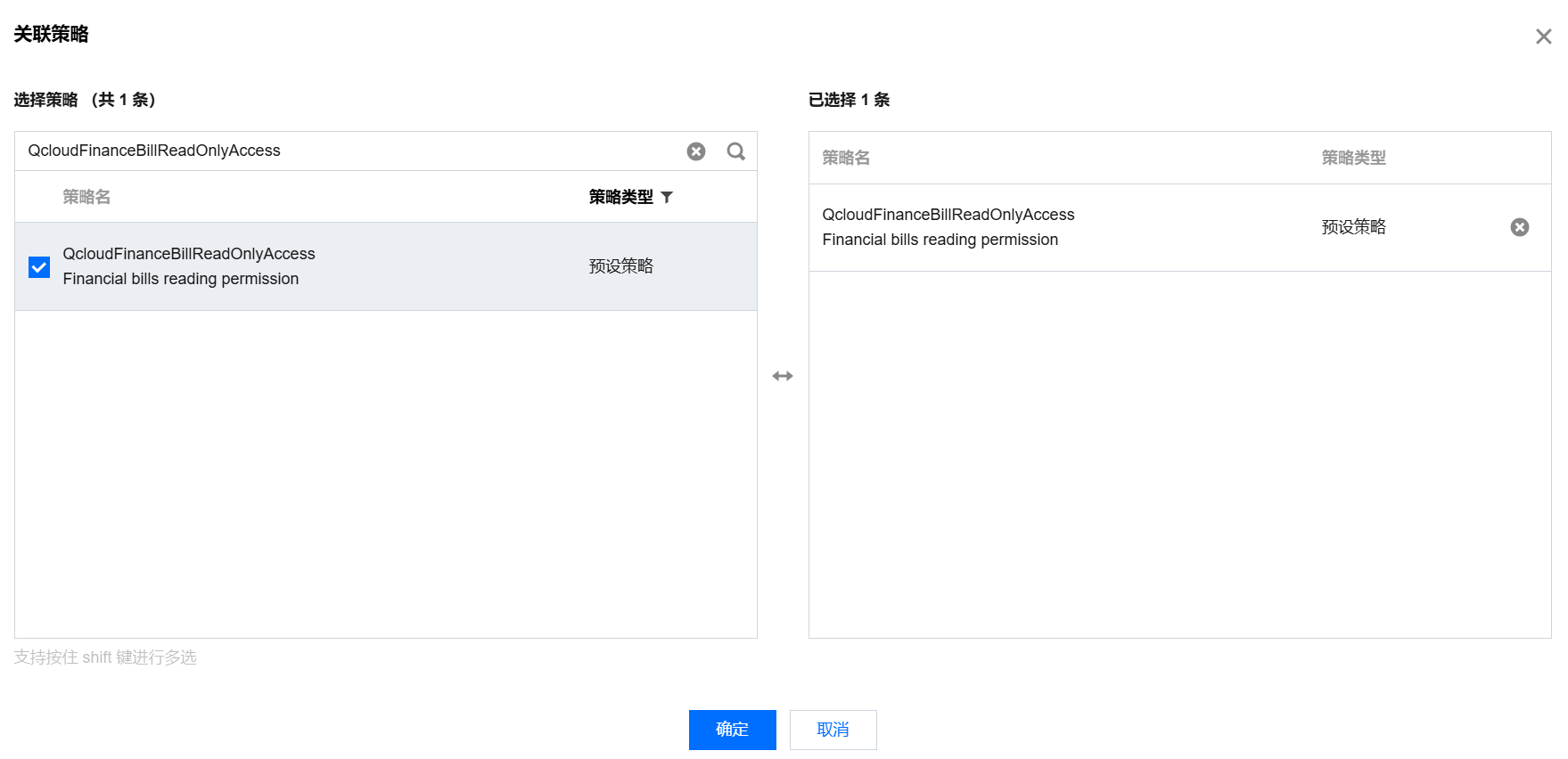Click the 确定 confirm button
This screenshot has height=759, width=1568.
point(732,730)
